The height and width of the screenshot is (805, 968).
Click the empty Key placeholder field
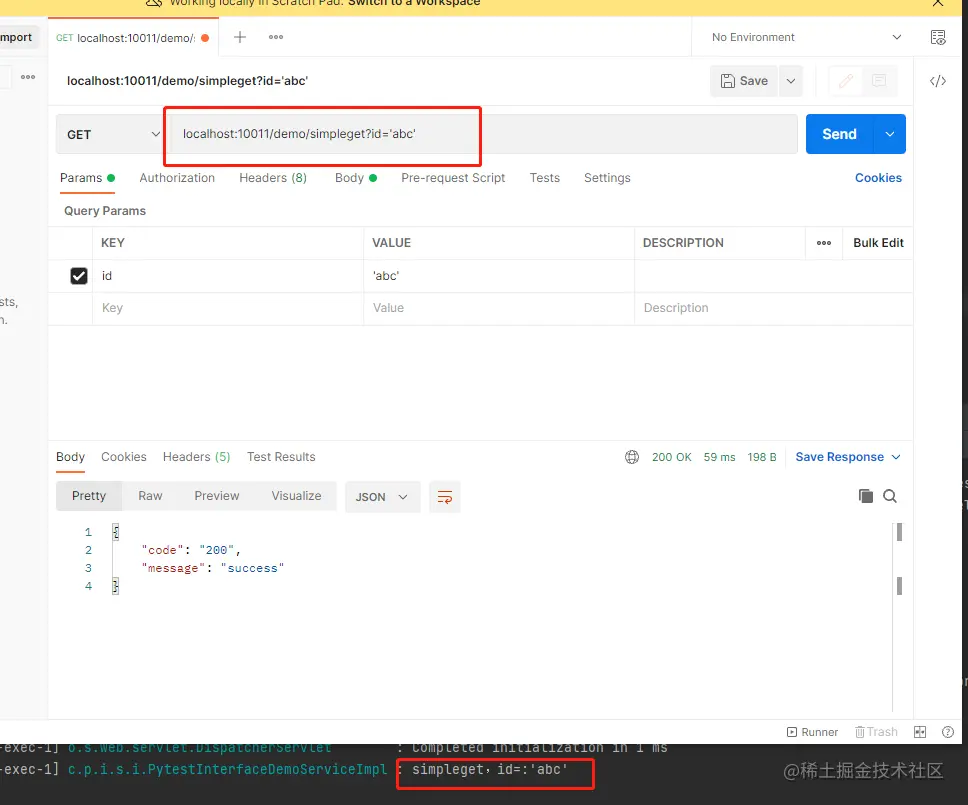[228, 308]
